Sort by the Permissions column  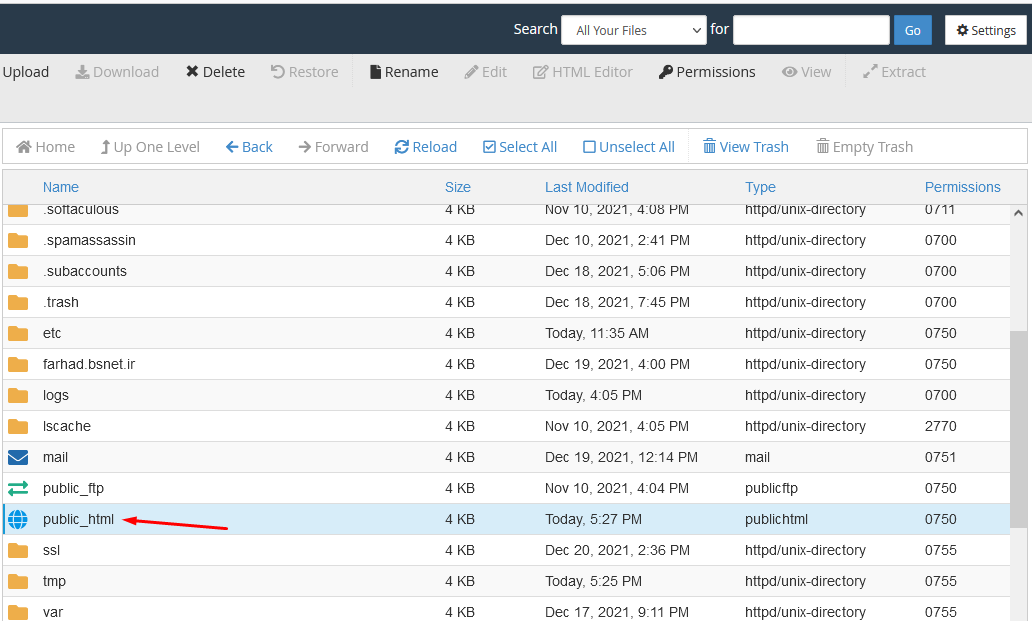(962, 187)
